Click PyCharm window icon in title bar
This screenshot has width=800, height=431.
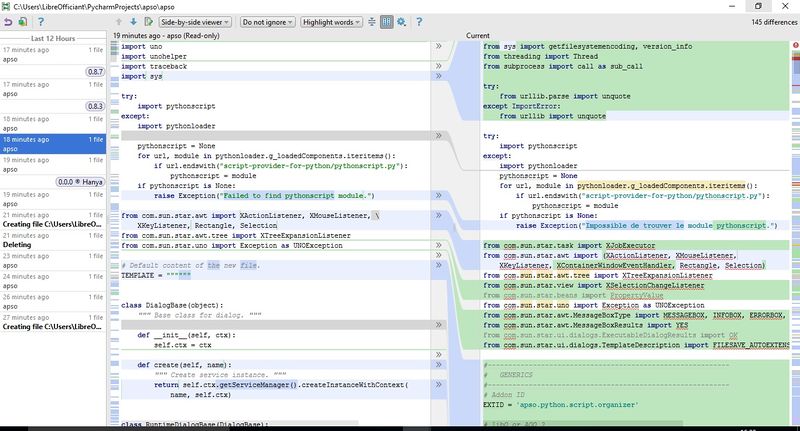6,7
